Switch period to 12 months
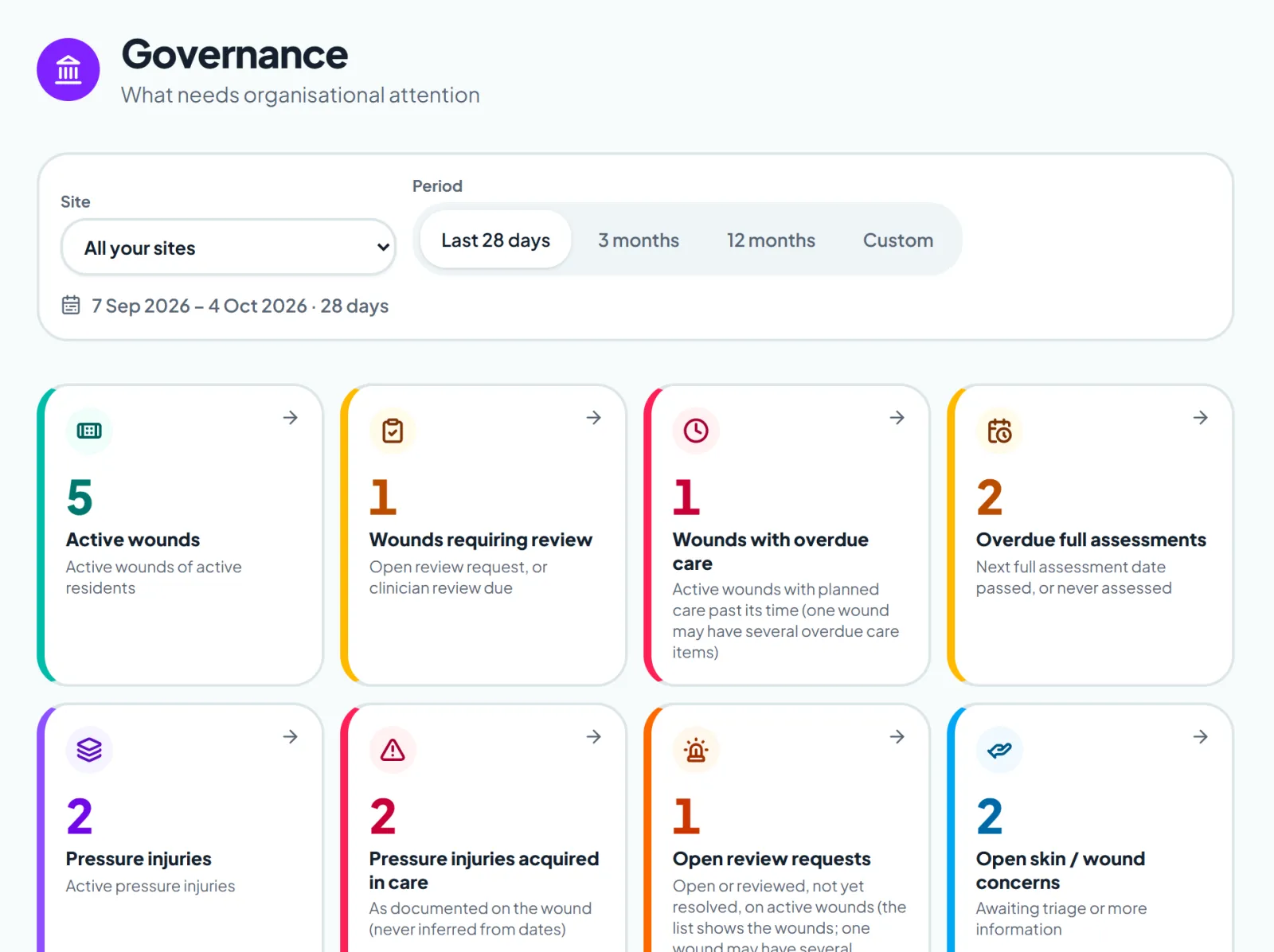The height and width of the screenshot is (952, 1274). [x=771, y=240]
